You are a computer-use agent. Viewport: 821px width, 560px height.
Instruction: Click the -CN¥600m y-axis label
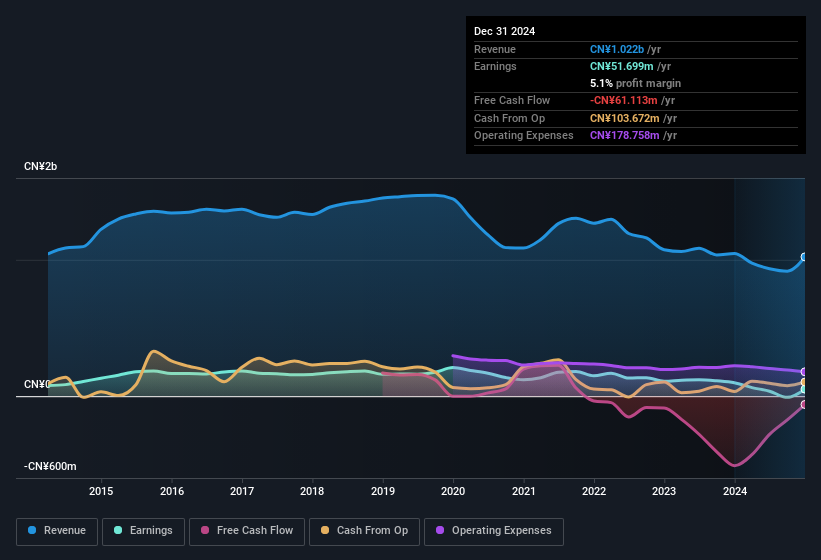[50, 466]
